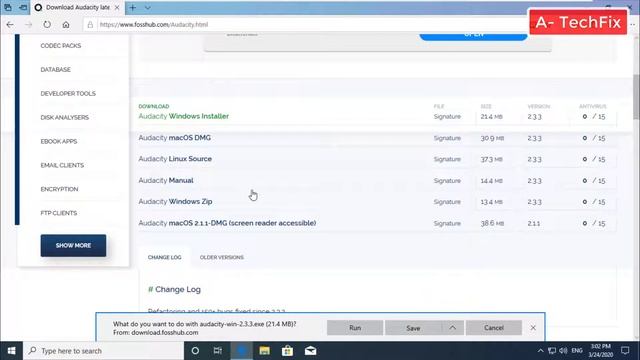
Task: Run the audacity-win-2.3.3.exe download
Action: click(355, 328)
